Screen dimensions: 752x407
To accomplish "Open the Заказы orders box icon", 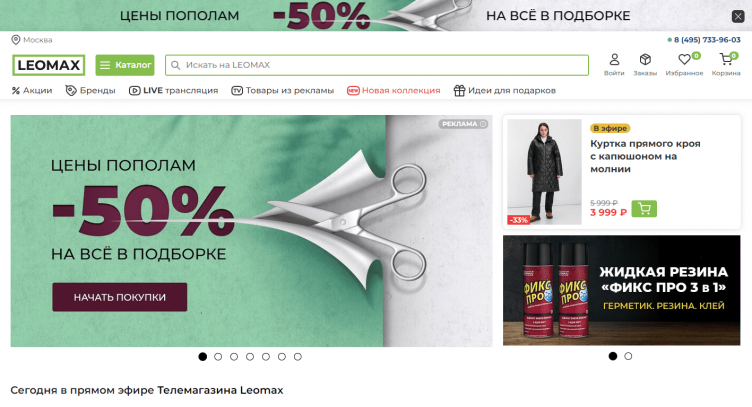I will (x=645, y=60).
